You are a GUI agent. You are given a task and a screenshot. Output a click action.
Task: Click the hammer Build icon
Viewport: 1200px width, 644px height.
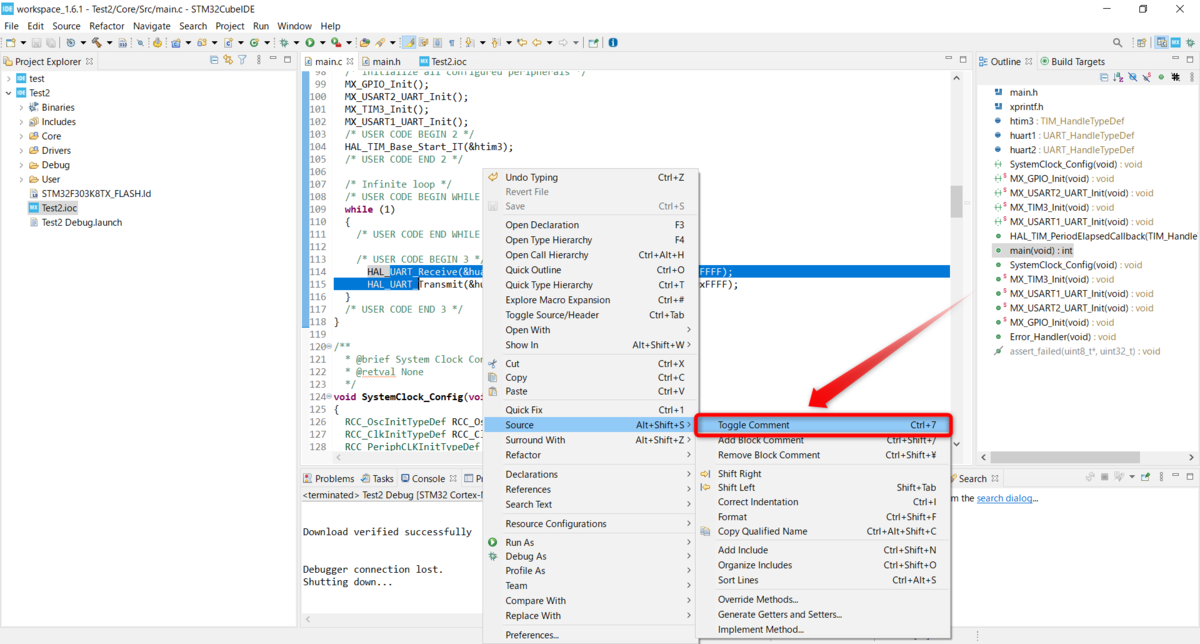(x=96, y=43)
